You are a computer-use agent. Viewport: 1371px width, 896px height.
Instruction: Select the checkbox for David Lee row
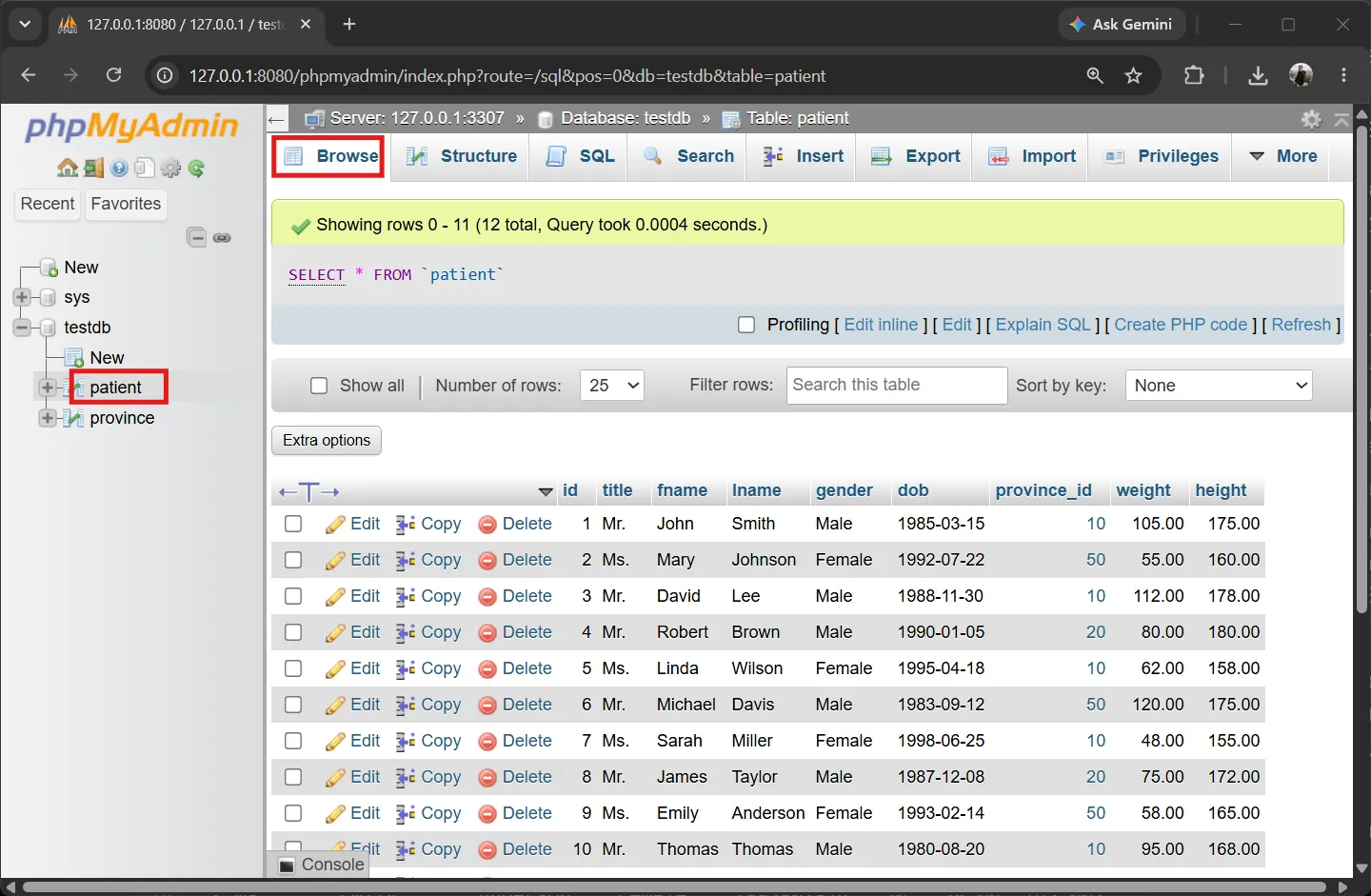(293, 596)
